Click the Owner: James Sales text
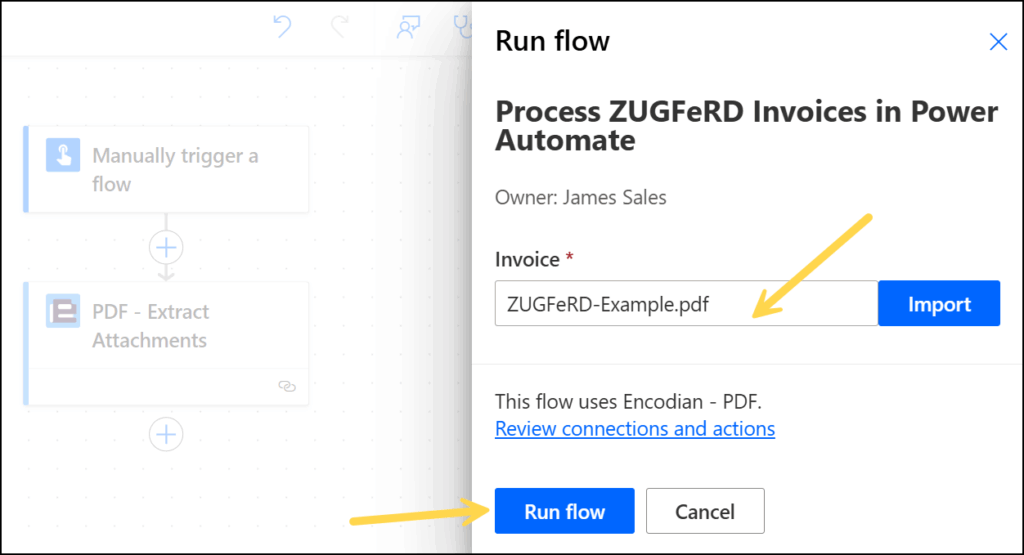The width and height of the screenshot is (1024, 555). point(581,197)
